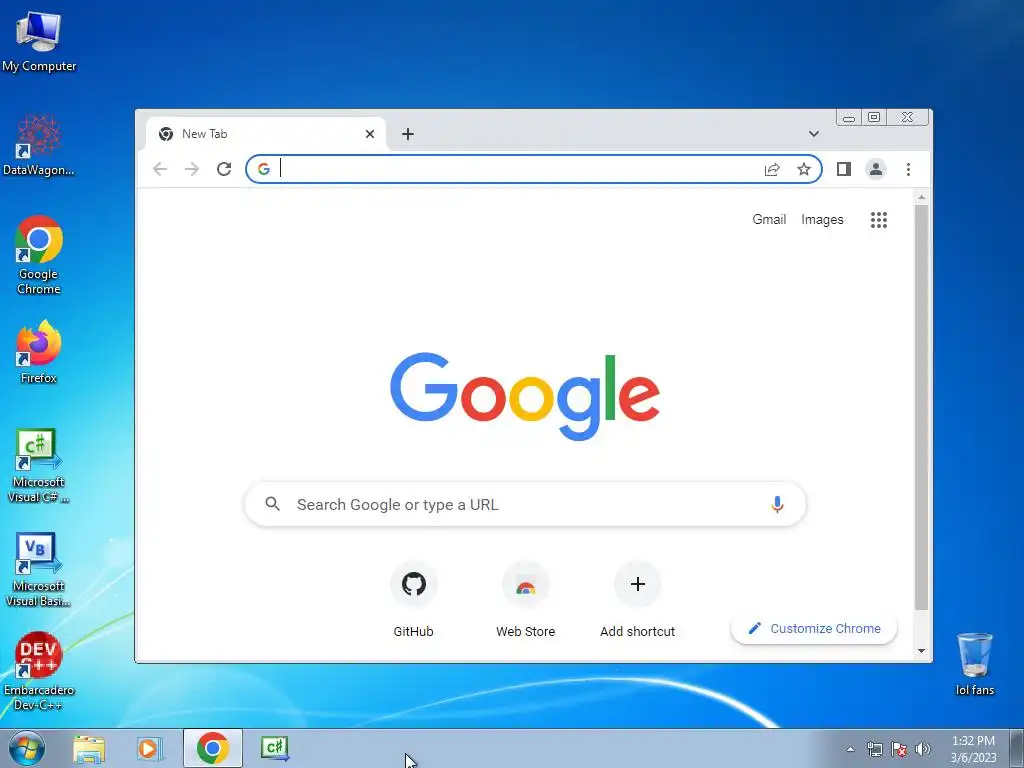
Task: Open the Images link
Action: [822, 219]
